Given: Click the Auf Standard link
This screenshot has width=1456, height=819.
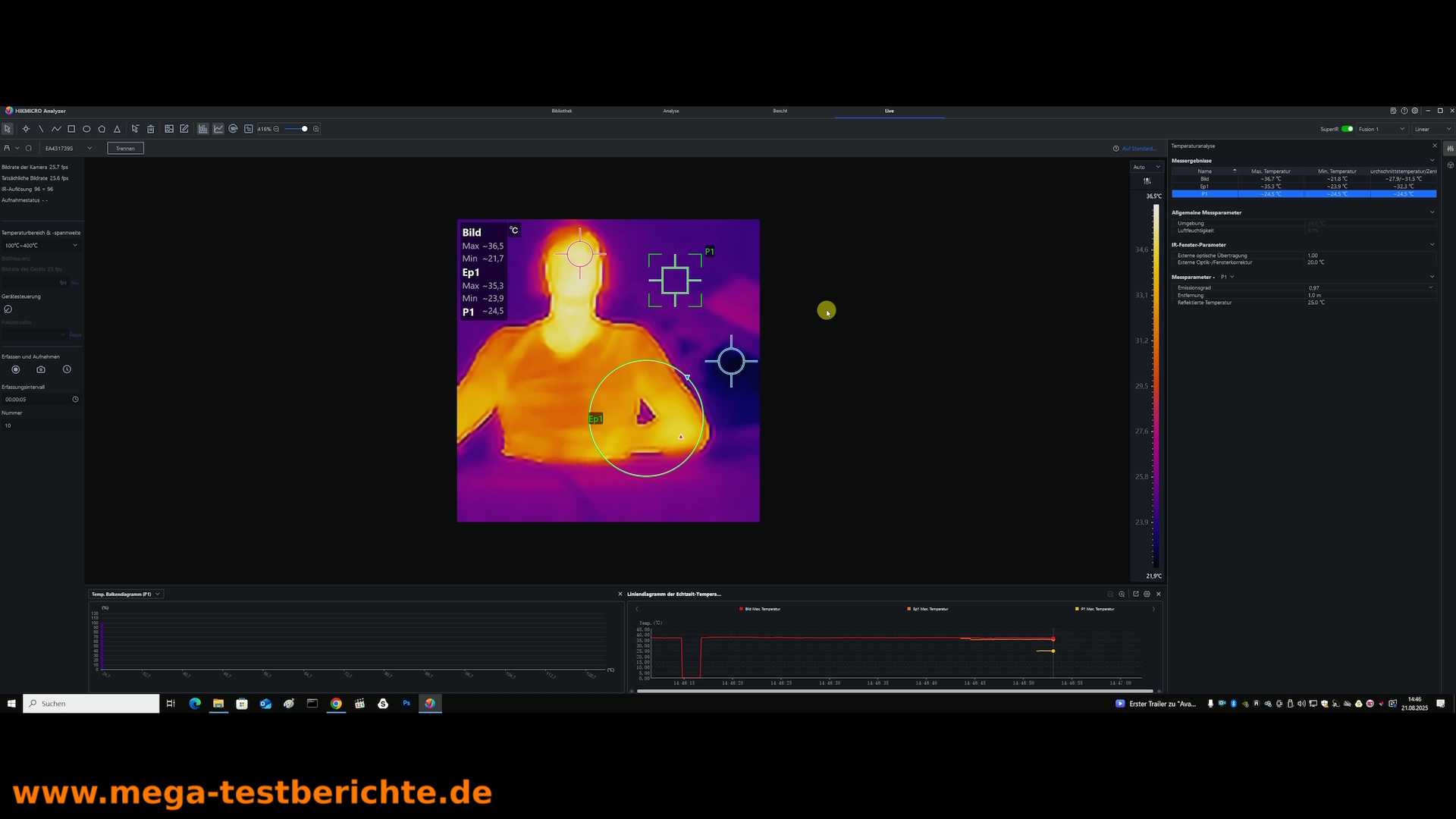Looking at the screenshot, I should pyautogui.click(x=1138, y=149).
